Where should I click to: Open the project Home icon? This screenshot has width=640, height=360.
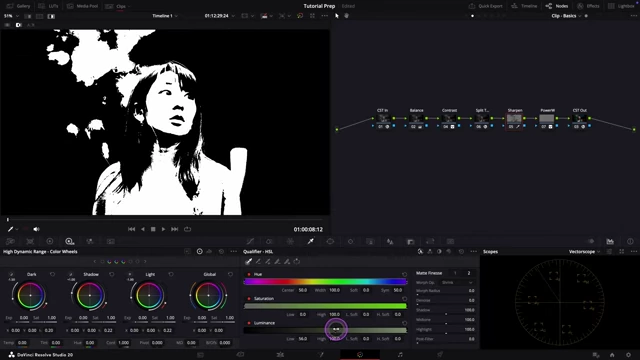[612, 355]
